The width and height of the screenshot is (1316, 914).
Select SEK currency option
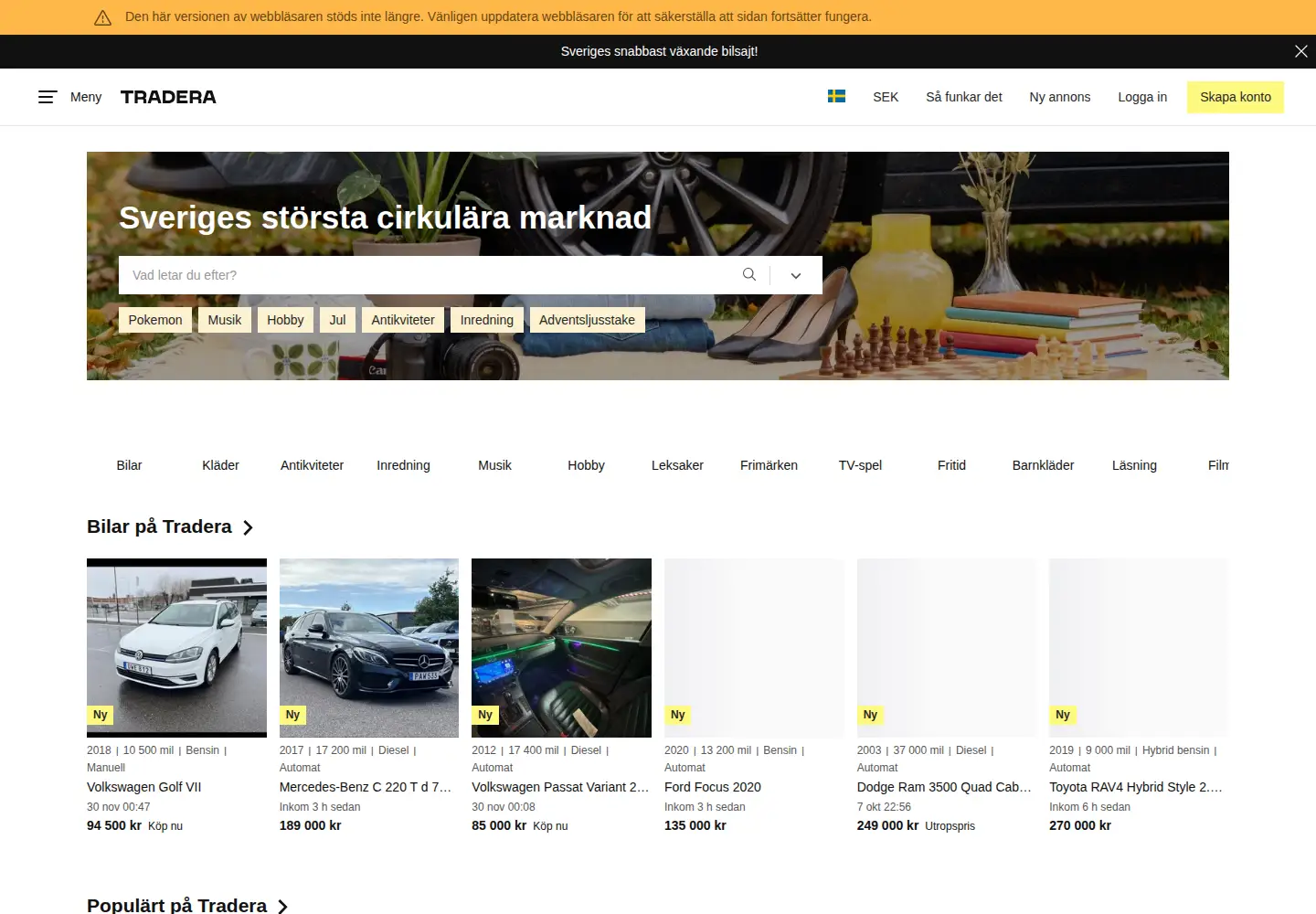pyautogui.click(x=886, y=97)
